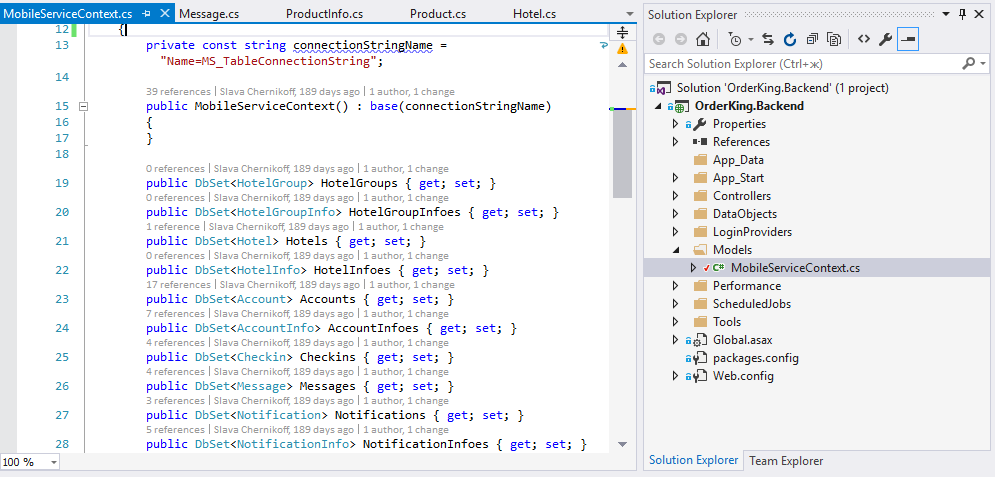The image size is (995, 477).
Task: Click the Search Solution Explorer field
Action: [x=800, y=63]
